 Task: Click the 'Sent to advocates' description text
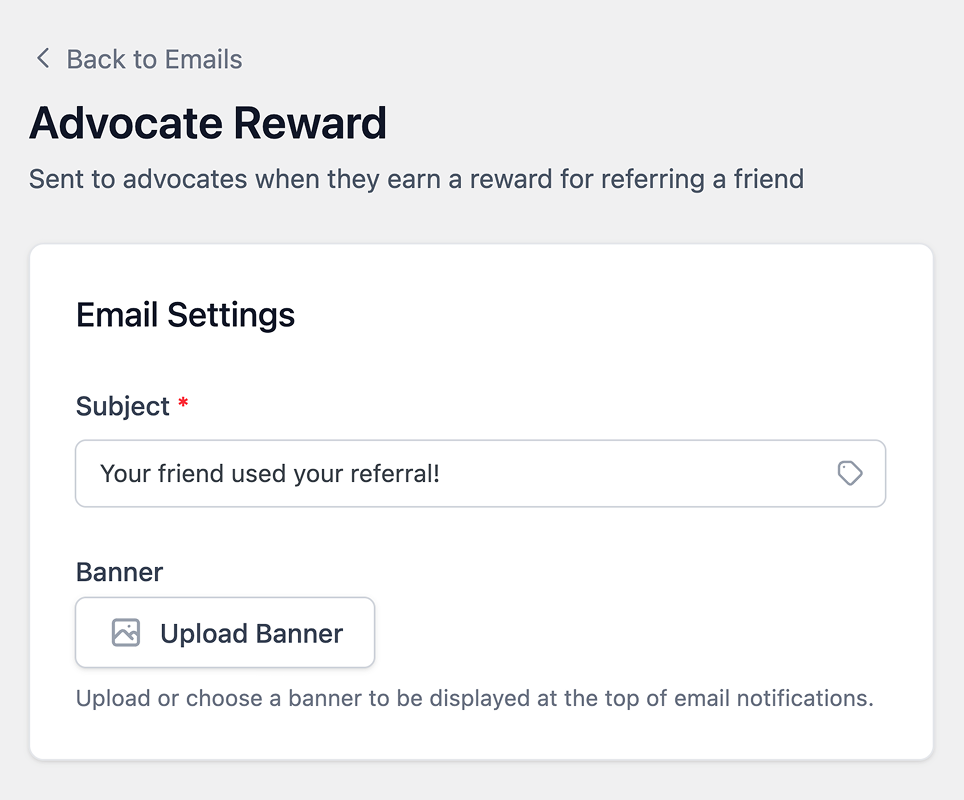coord(416,179)
